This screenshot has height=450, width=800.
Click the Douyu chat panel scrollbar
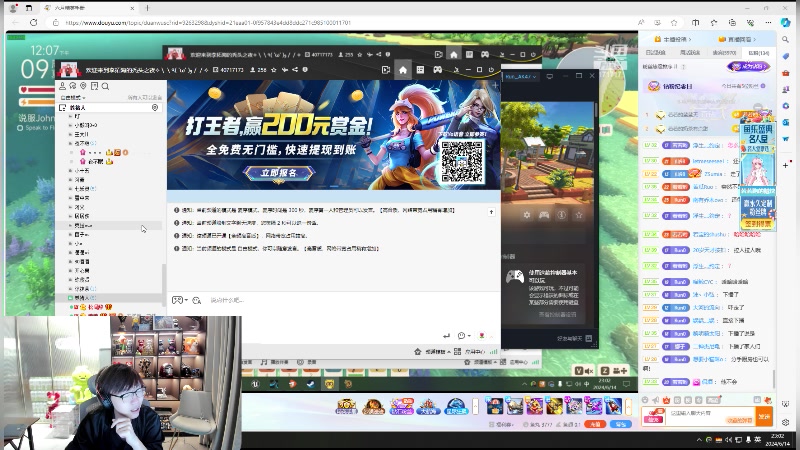tap(774, 378)
